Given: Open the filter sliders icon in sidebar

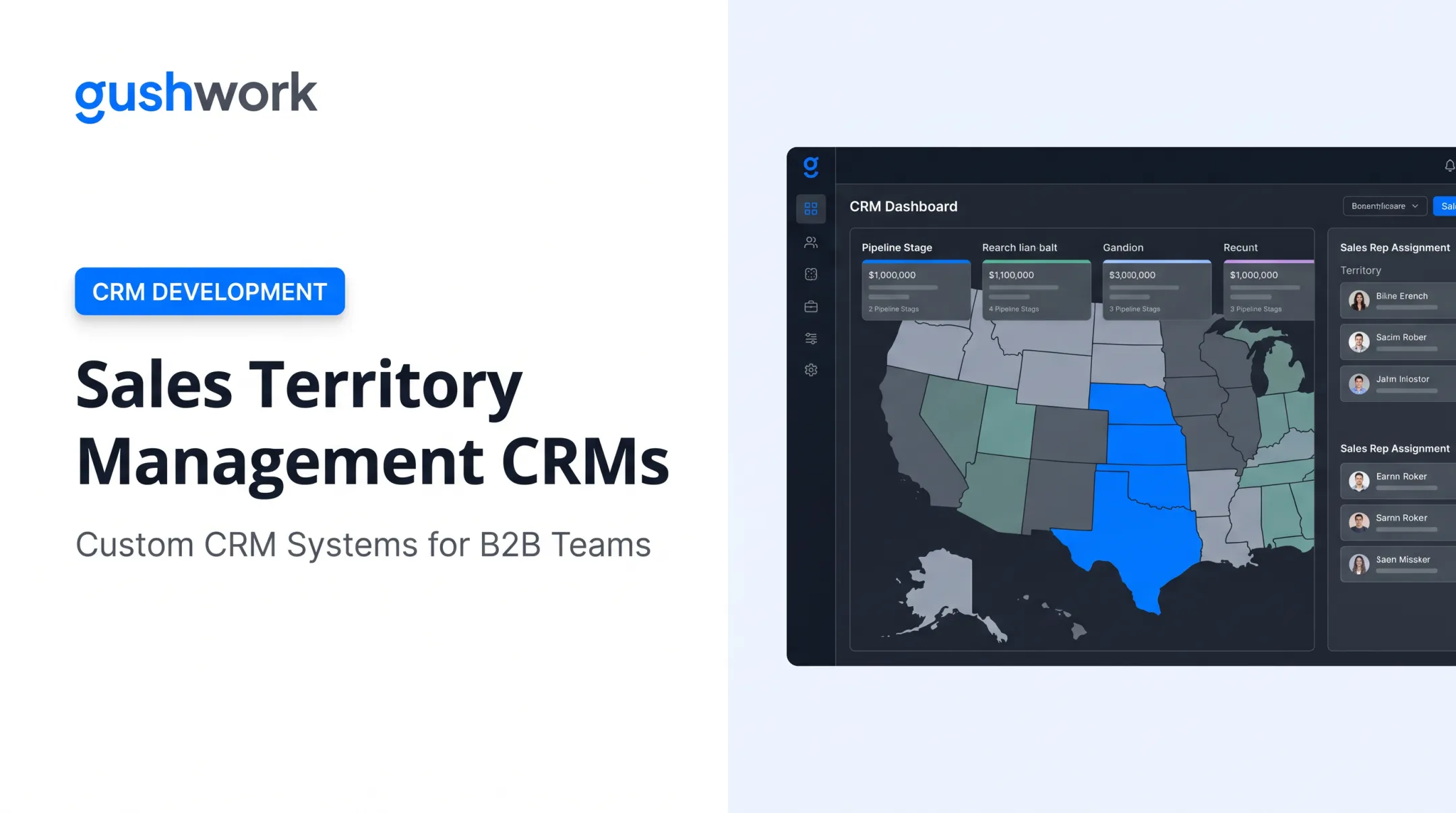Looking at the screenshot, I should coord(811,338).
